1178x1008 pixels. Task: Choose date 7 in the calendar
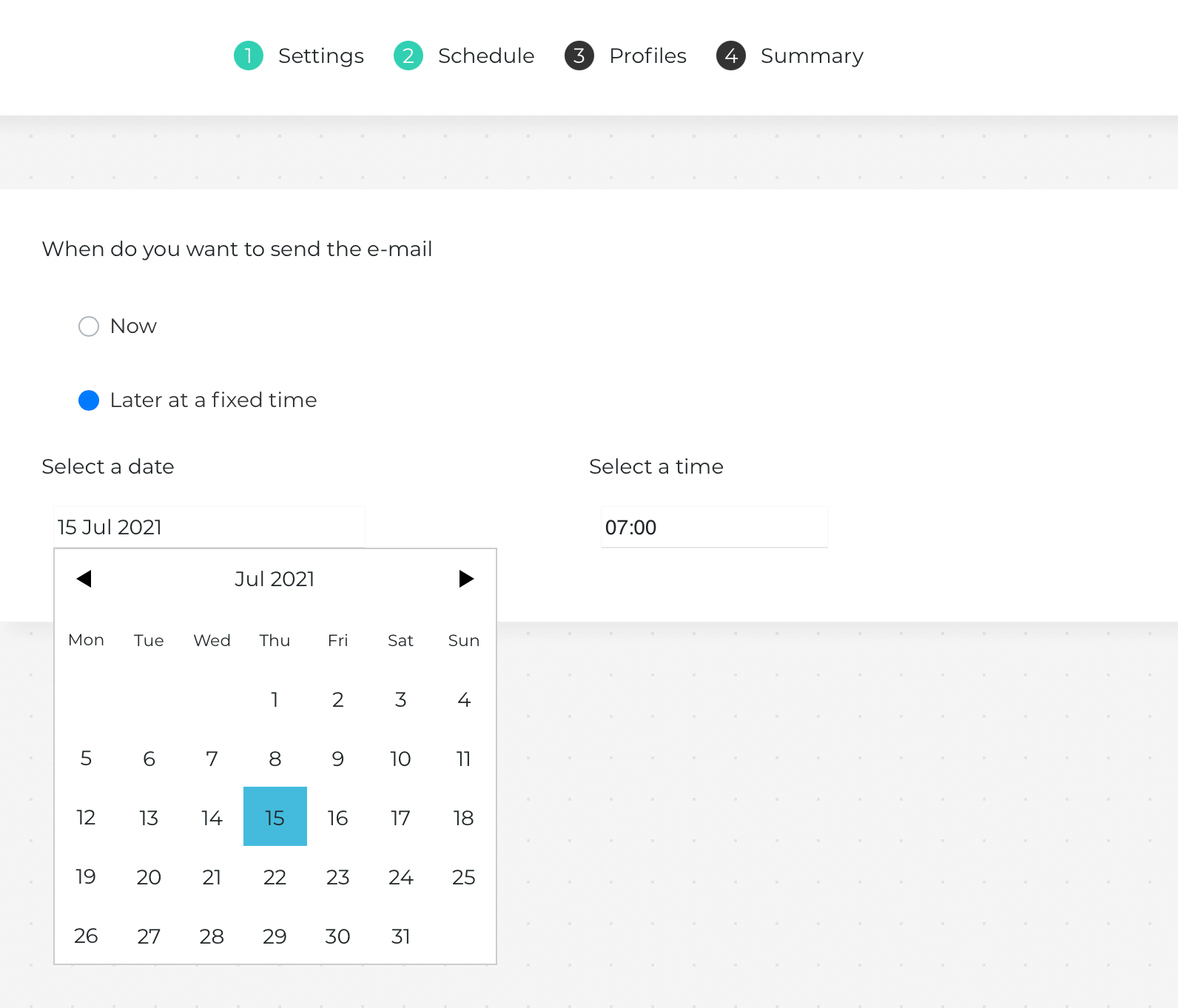(212, 759)
